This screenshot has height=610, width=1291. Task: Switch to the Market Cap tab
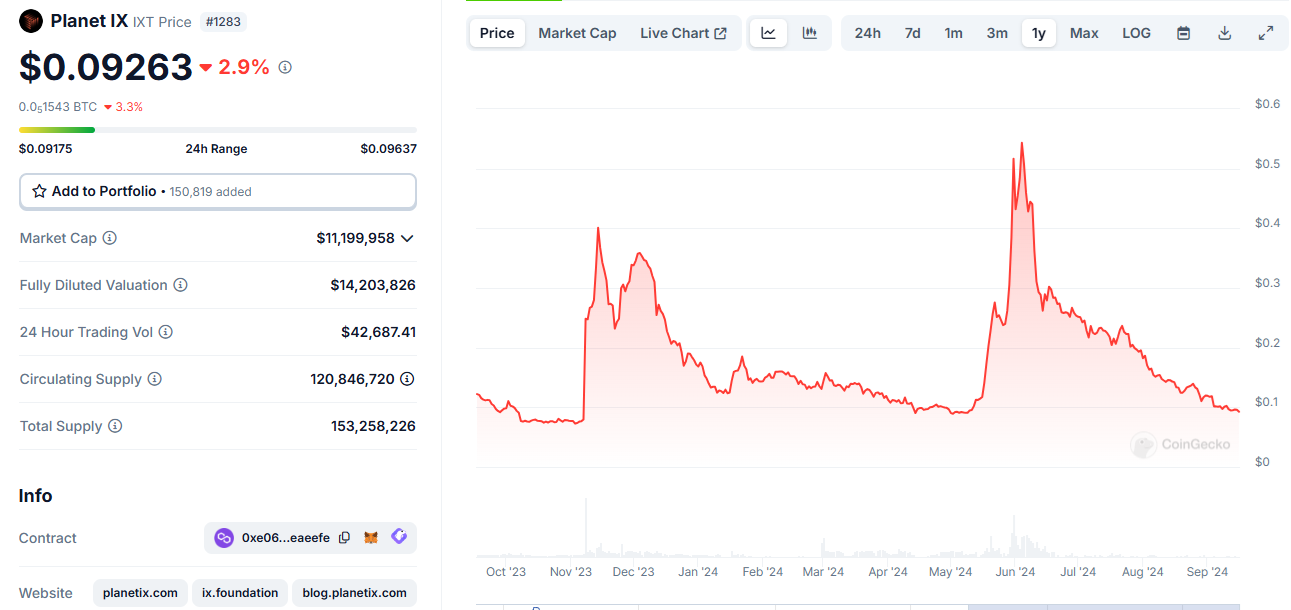[x=577, y=33]
